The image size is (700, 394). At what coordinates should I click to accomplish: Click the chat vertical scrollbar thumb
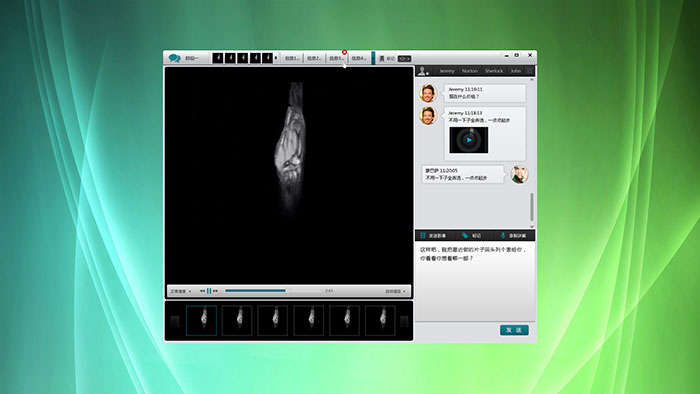(x=532, y=207)
